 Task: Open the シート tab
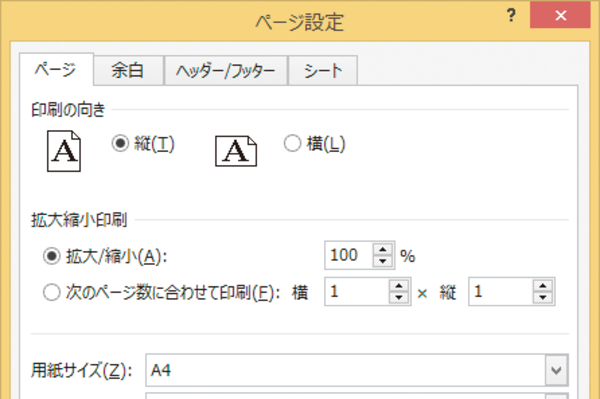click(x=323, y=70)
